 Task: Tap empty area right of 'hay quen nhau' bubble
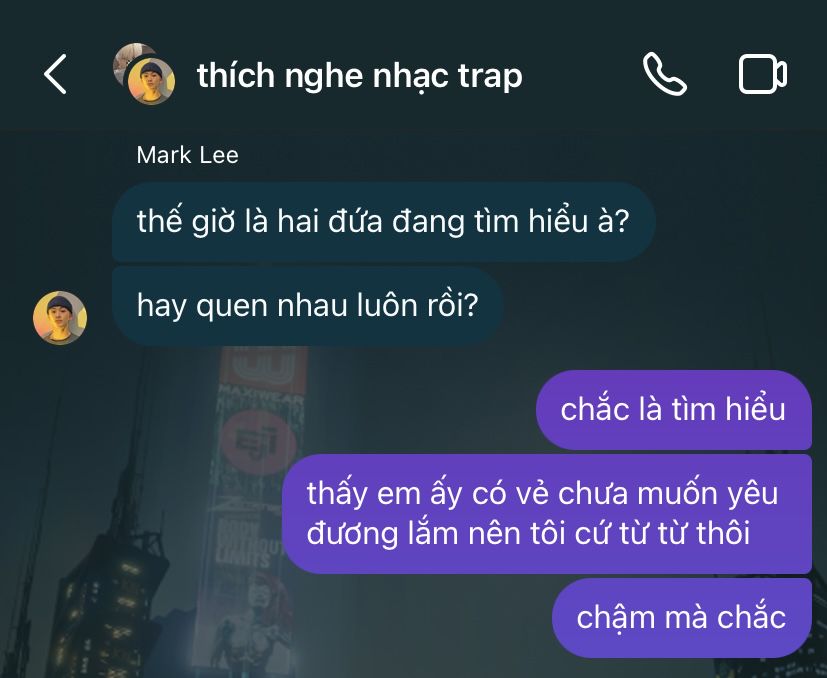coord(659,305)
